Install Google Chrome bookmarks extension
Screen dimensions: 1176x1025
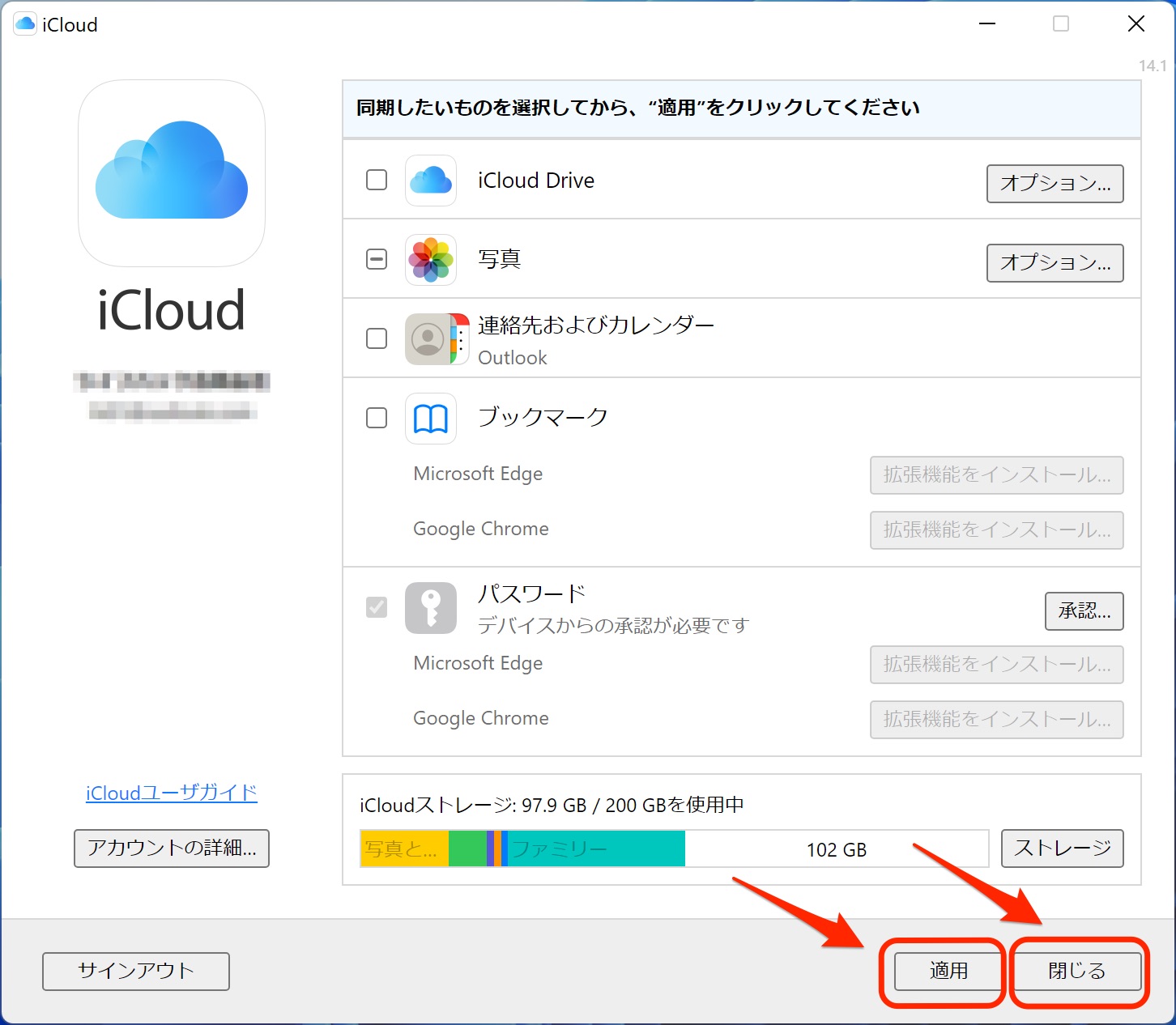tap(996, 530)
